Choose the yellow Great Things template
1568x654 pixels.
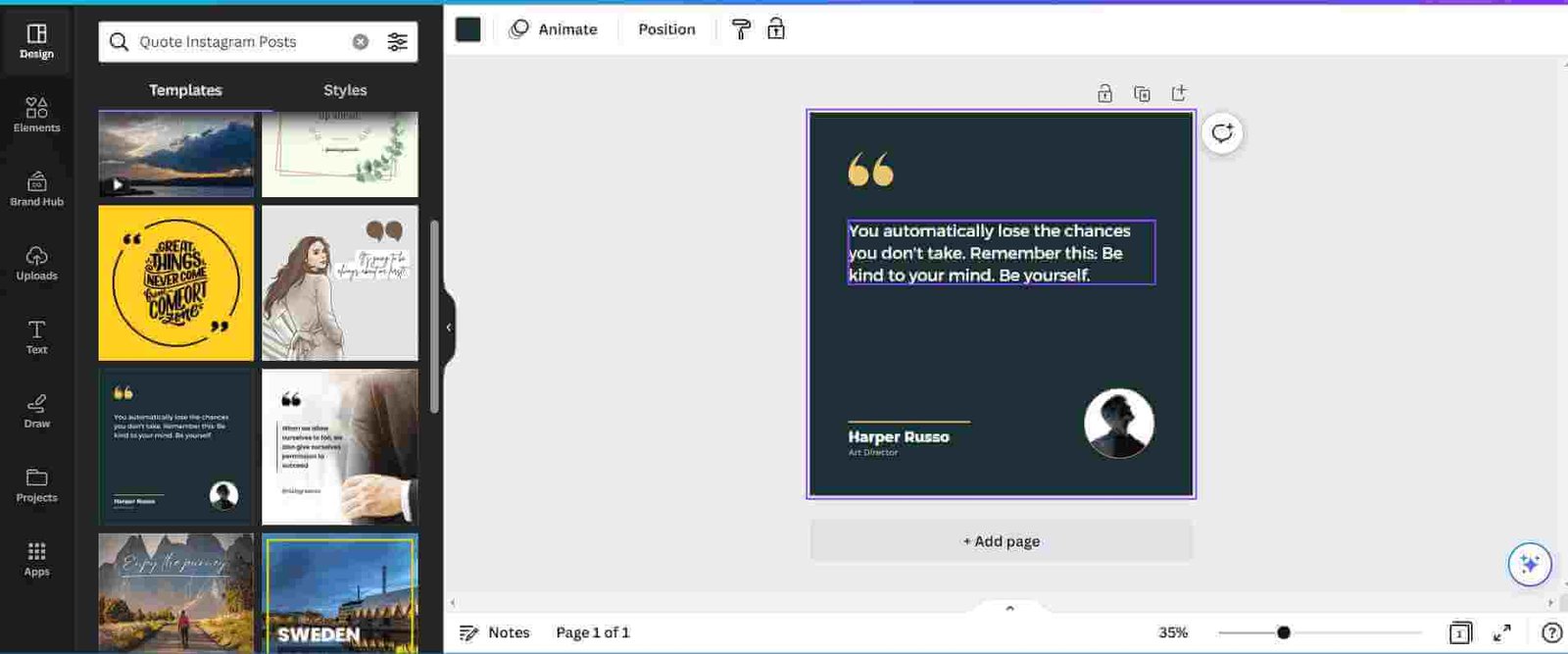[x=176, y=282]
